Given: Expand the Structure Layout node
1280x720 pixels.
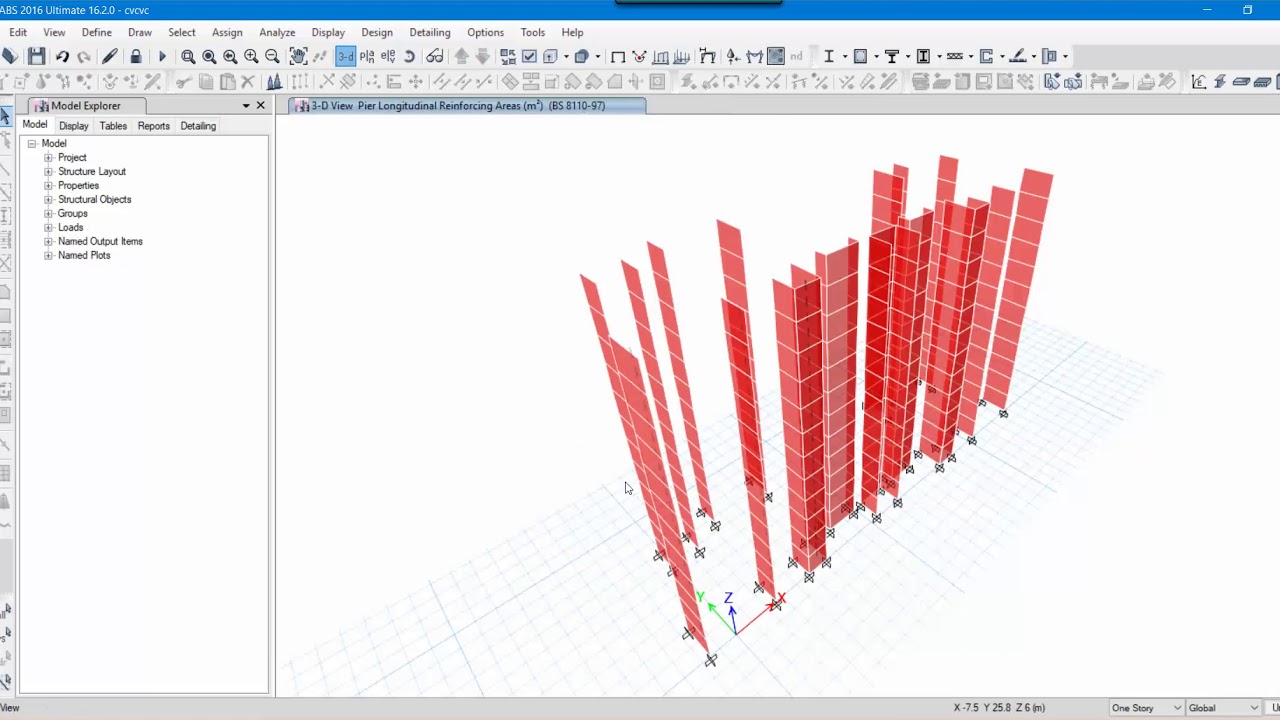Looking at the screenshot, I should click(x=48, y=171).
